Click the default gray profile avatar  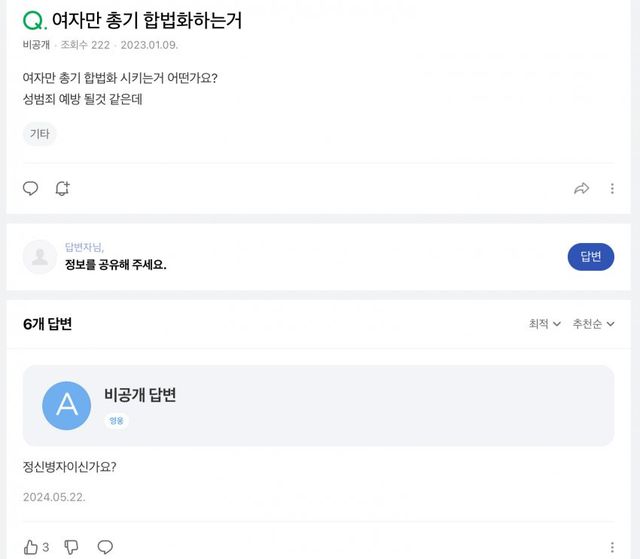coord(40,257)
